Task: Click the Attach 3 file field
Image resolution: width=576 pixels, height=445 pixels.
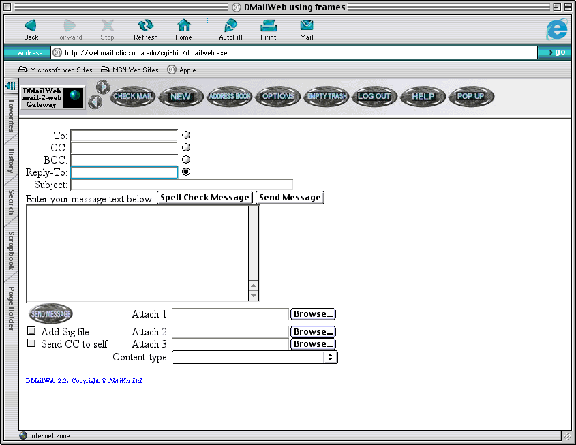Action: pyautogui.click(x=230, y=344)
